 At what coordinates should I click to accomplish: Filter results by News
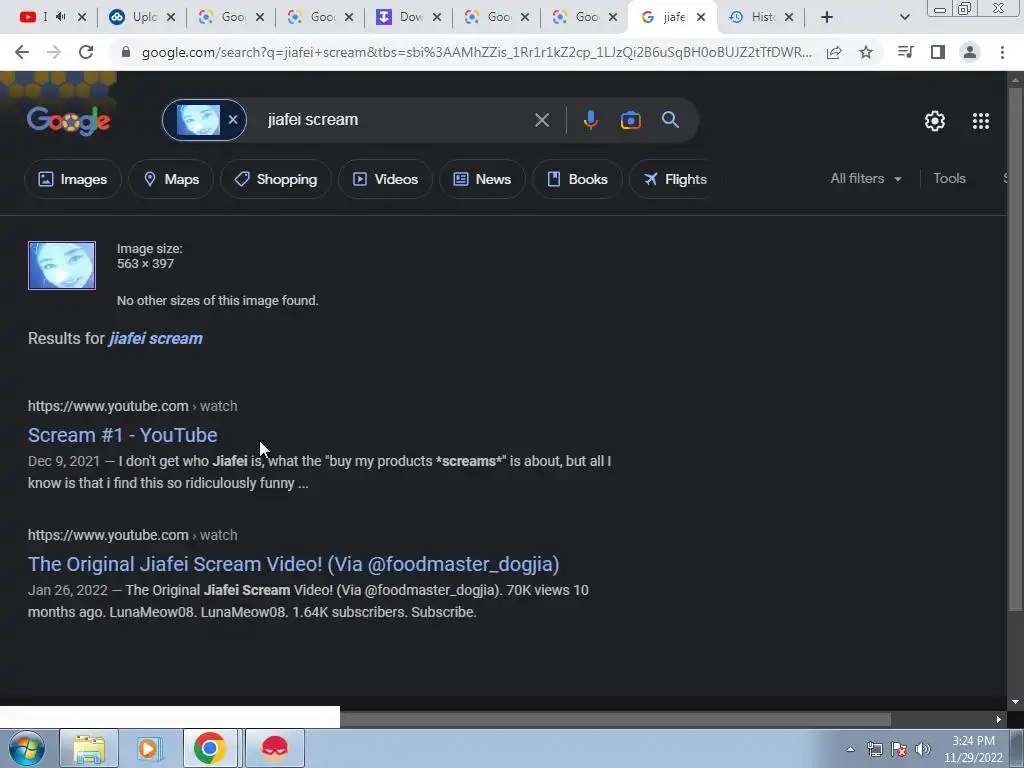tap(482, 179)
